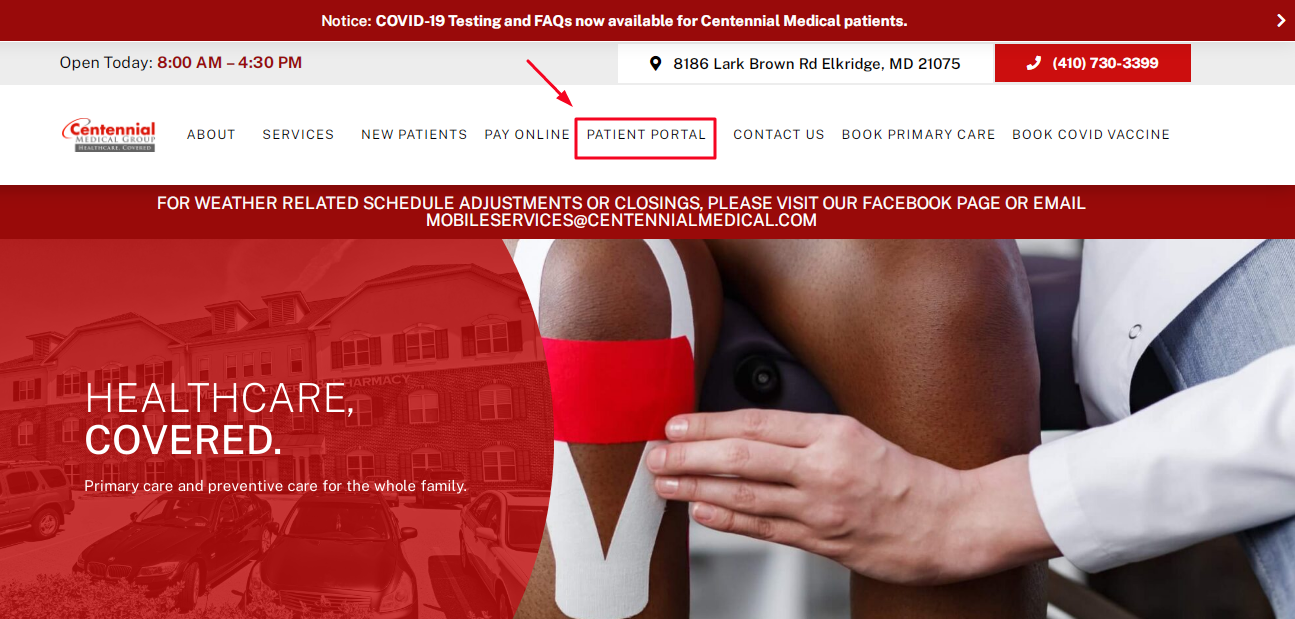Select Book Primary Care
Viewport: 1295px width, 619px height.
918,134
